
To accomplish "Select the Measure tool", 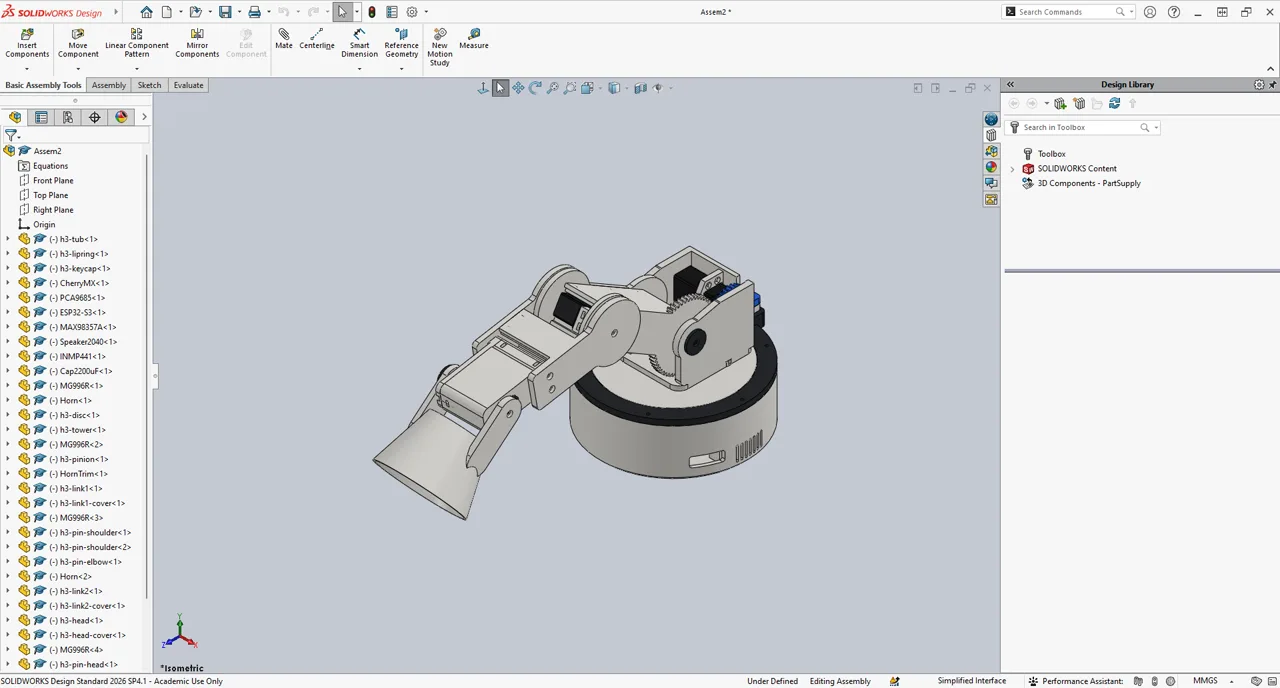I will point(474,39).
